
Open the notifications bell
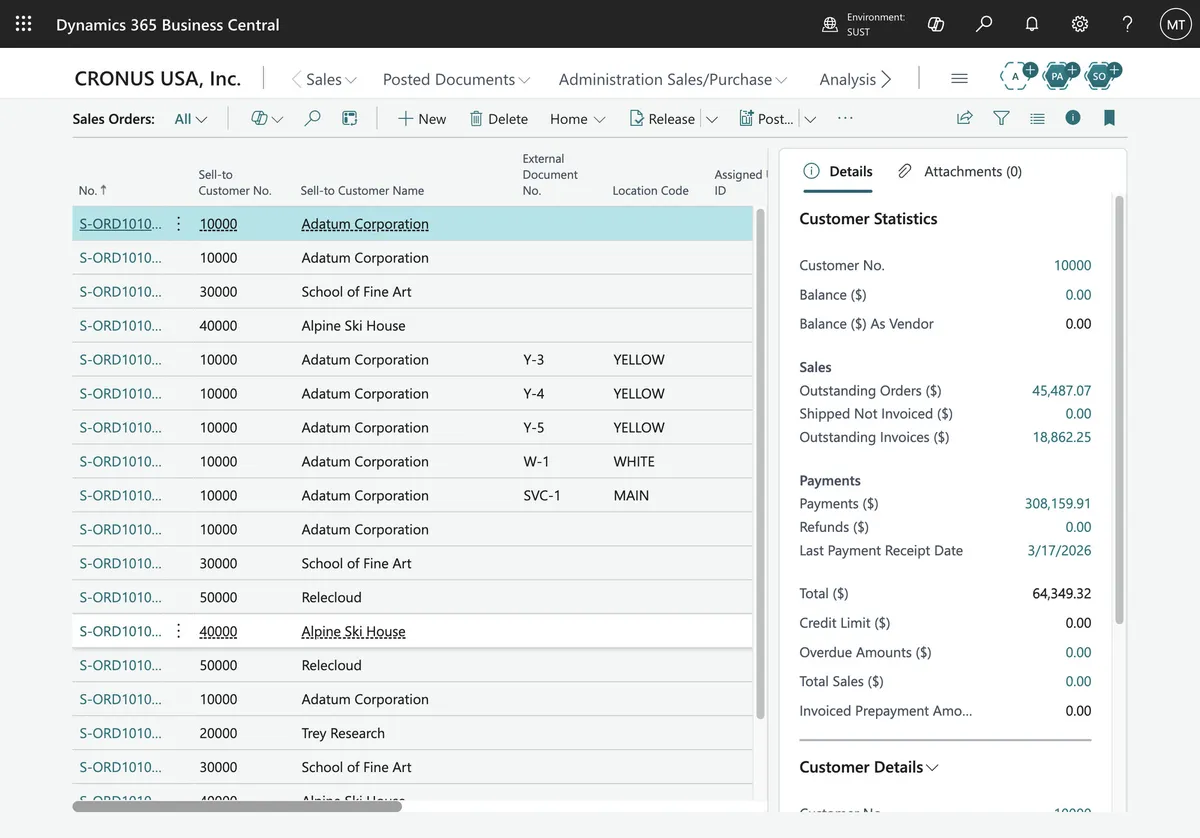tap(1032, 24)
